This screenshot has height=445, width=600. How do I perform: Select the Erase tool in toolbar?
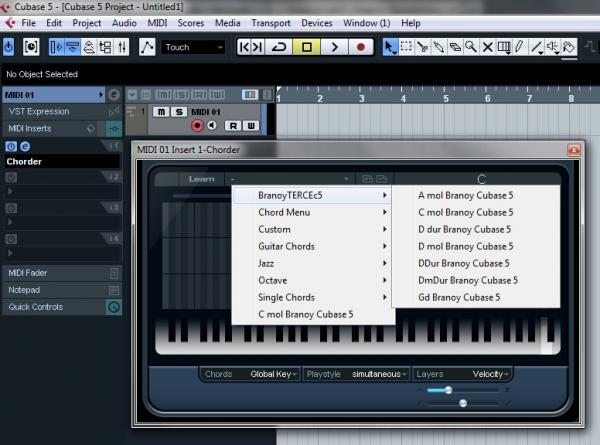pos(455,47)
